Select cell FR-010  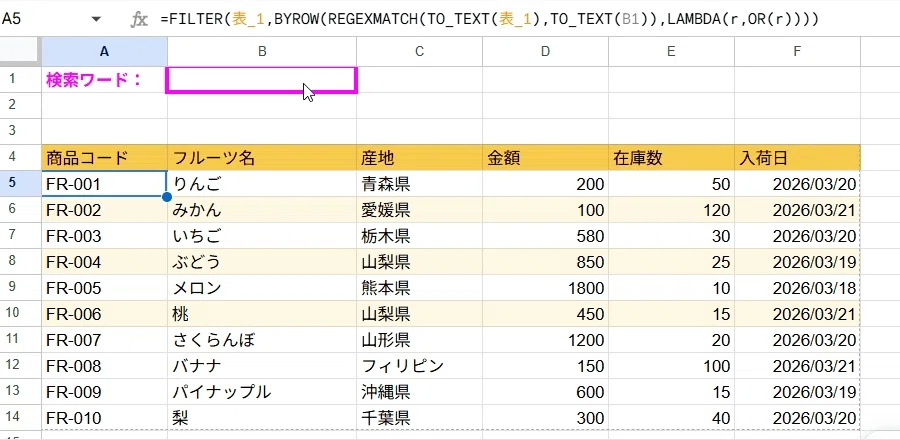pyautogui.click(x=104, y=418)
